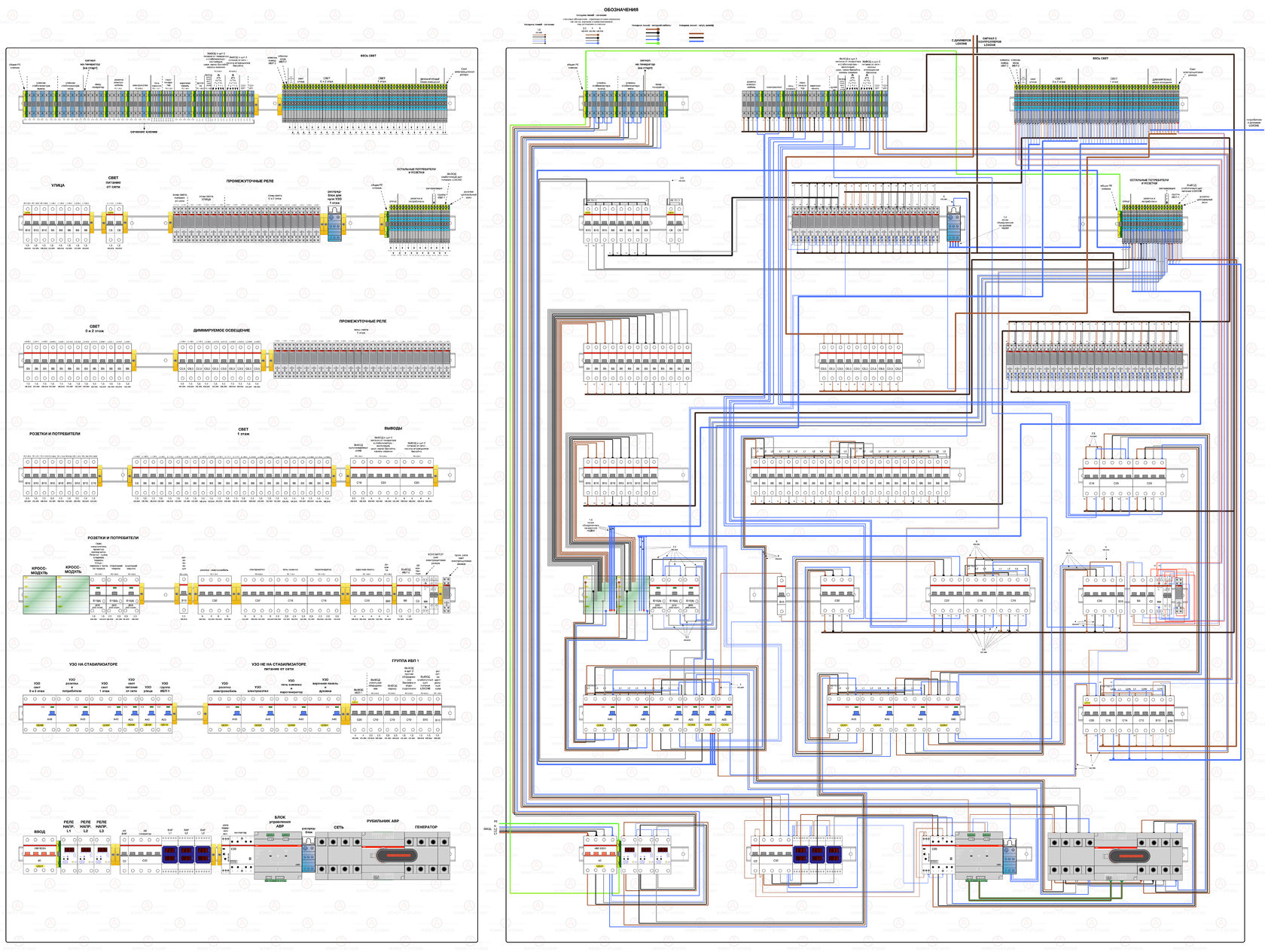The image size is (1265, 952).
Task: Click the 'РУБИЛЬНИК АВР' label in left panel
Action: pyautogui.click(x=383, y=821)
